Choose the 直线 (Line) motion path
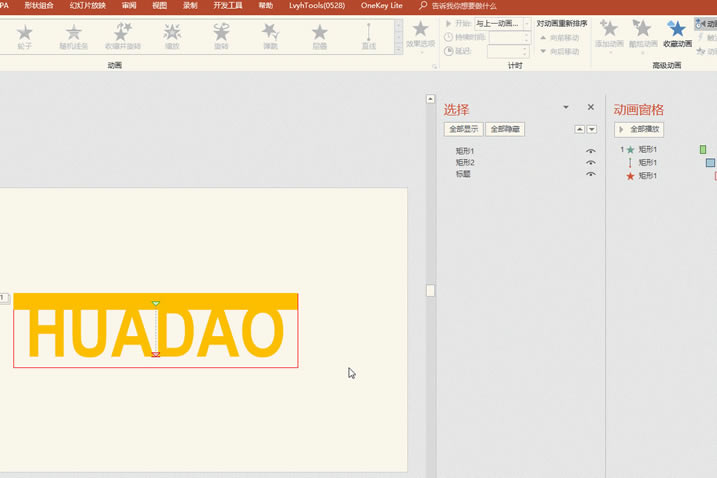This screenshot has width=717, height=478. point(369,37)
